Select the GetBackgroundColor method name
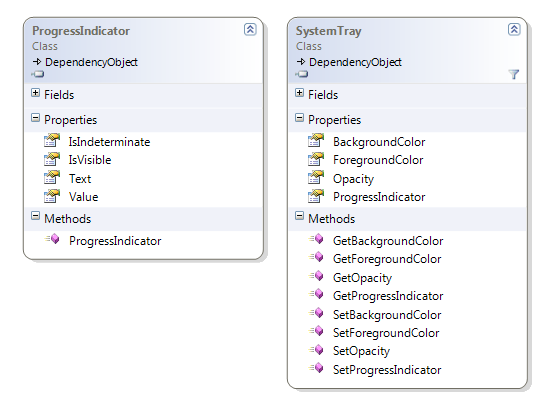The width and height of the screenshot is (542, 405). [x=388, y=241]
